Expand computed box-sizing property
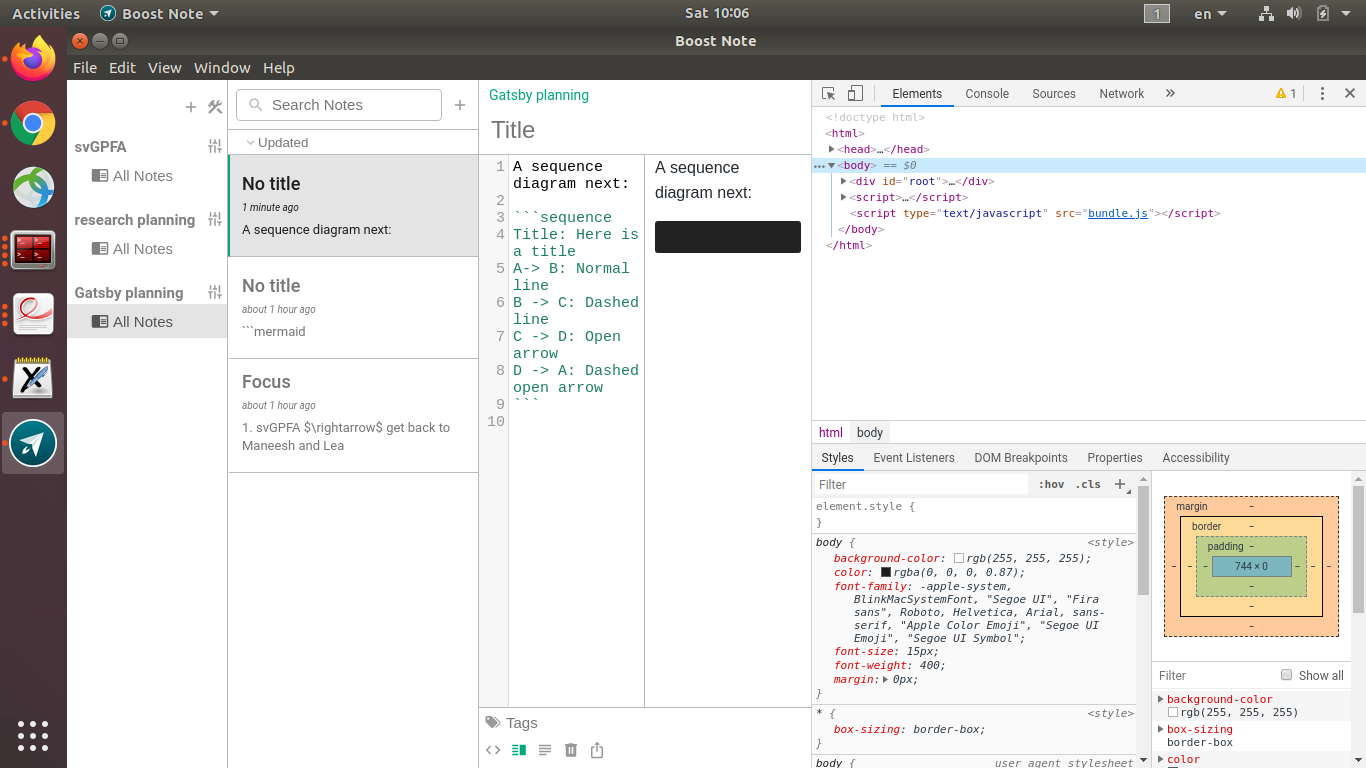 [x=1161, y=729]
